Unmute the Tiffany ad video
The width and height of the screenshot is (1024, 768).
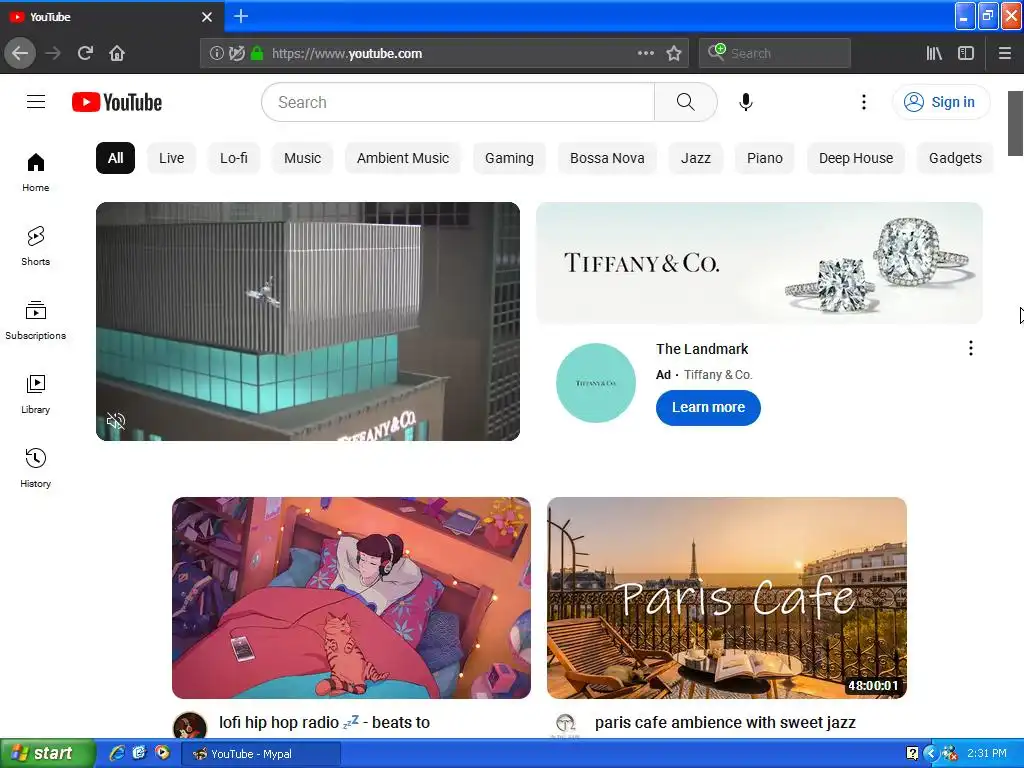click(116, 421)
